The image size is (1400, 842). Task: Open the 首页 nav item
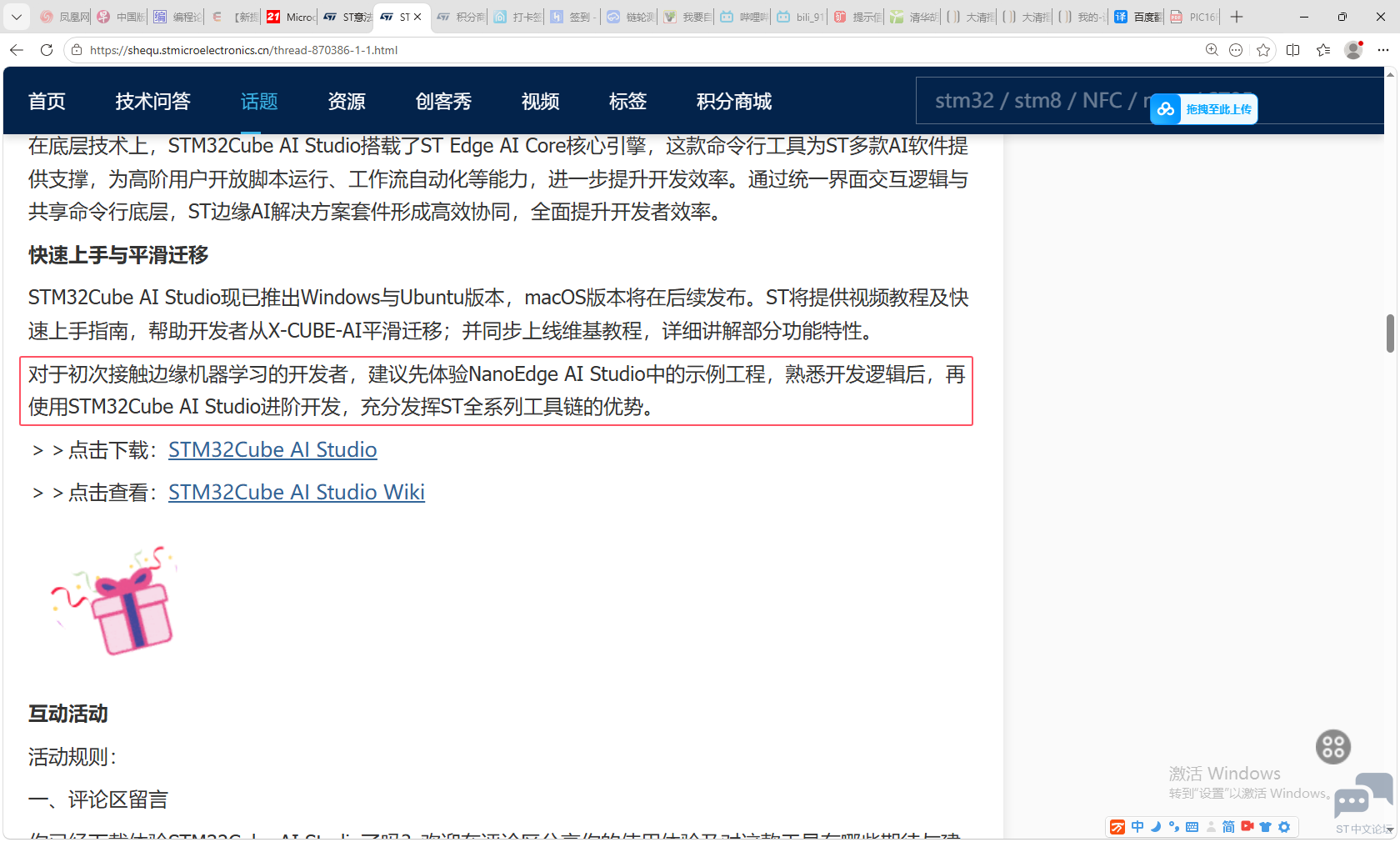47,102
